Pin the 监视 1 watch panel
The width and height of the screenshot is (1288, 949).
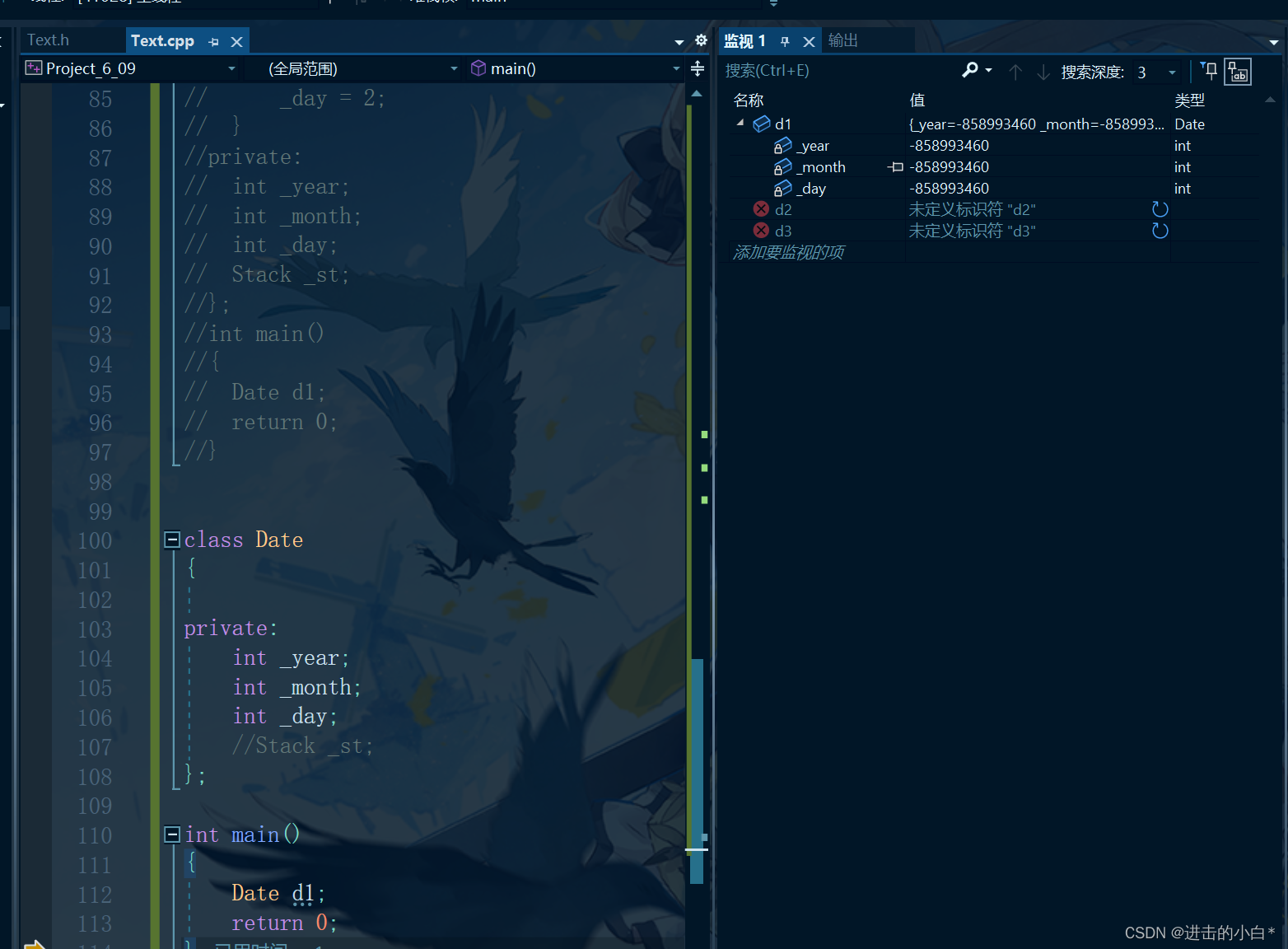(x=785, y=42)
